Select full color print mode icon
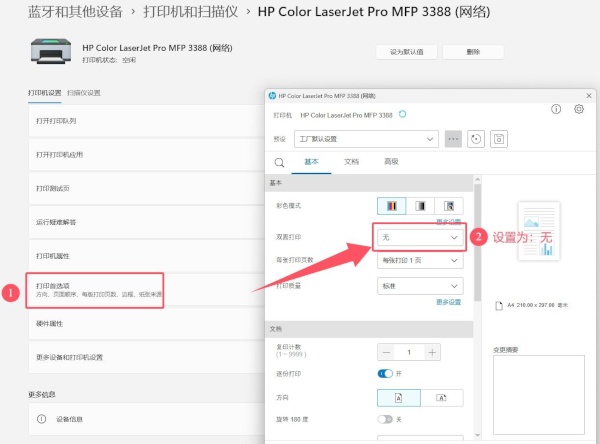This screenshot has width=600, height=444. pyautogui.click(x=391, y=206)
